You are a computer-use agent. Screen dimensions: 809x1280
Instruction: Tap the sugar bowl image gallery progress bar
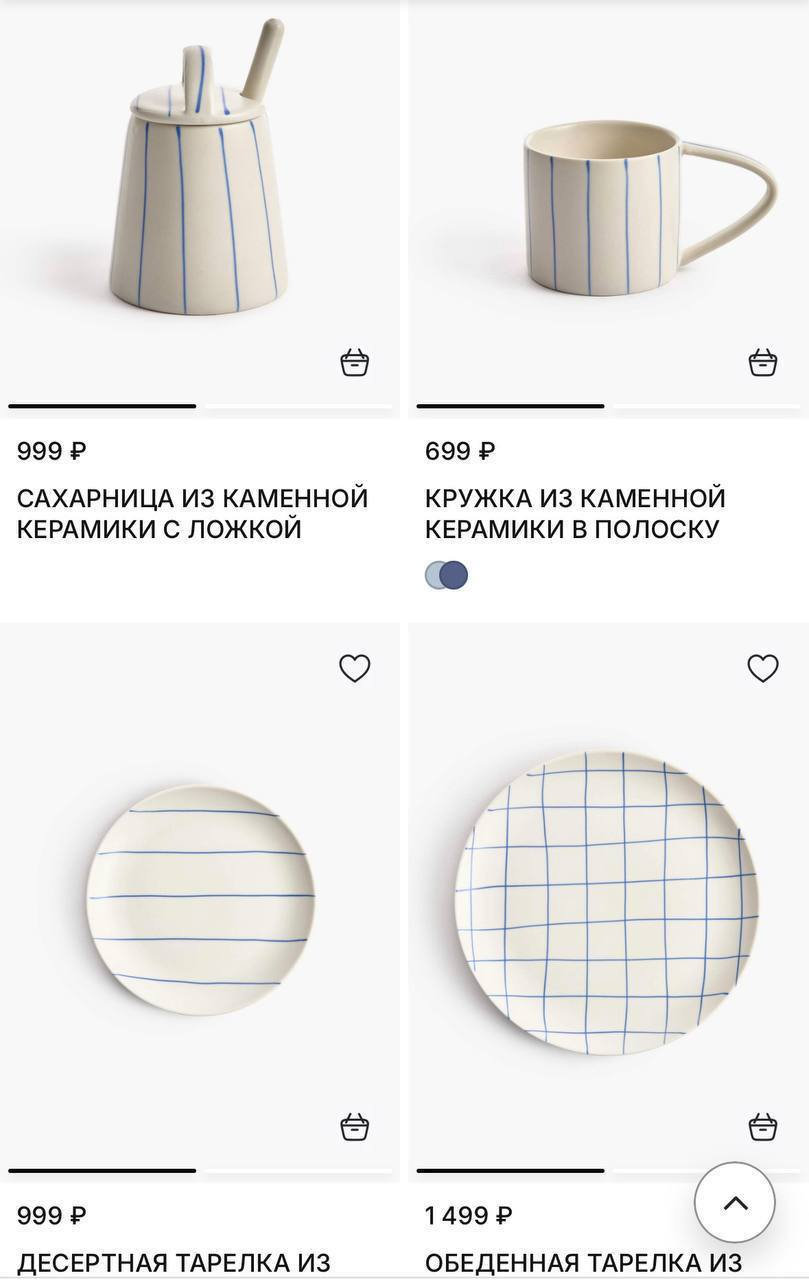pos(200,406)
